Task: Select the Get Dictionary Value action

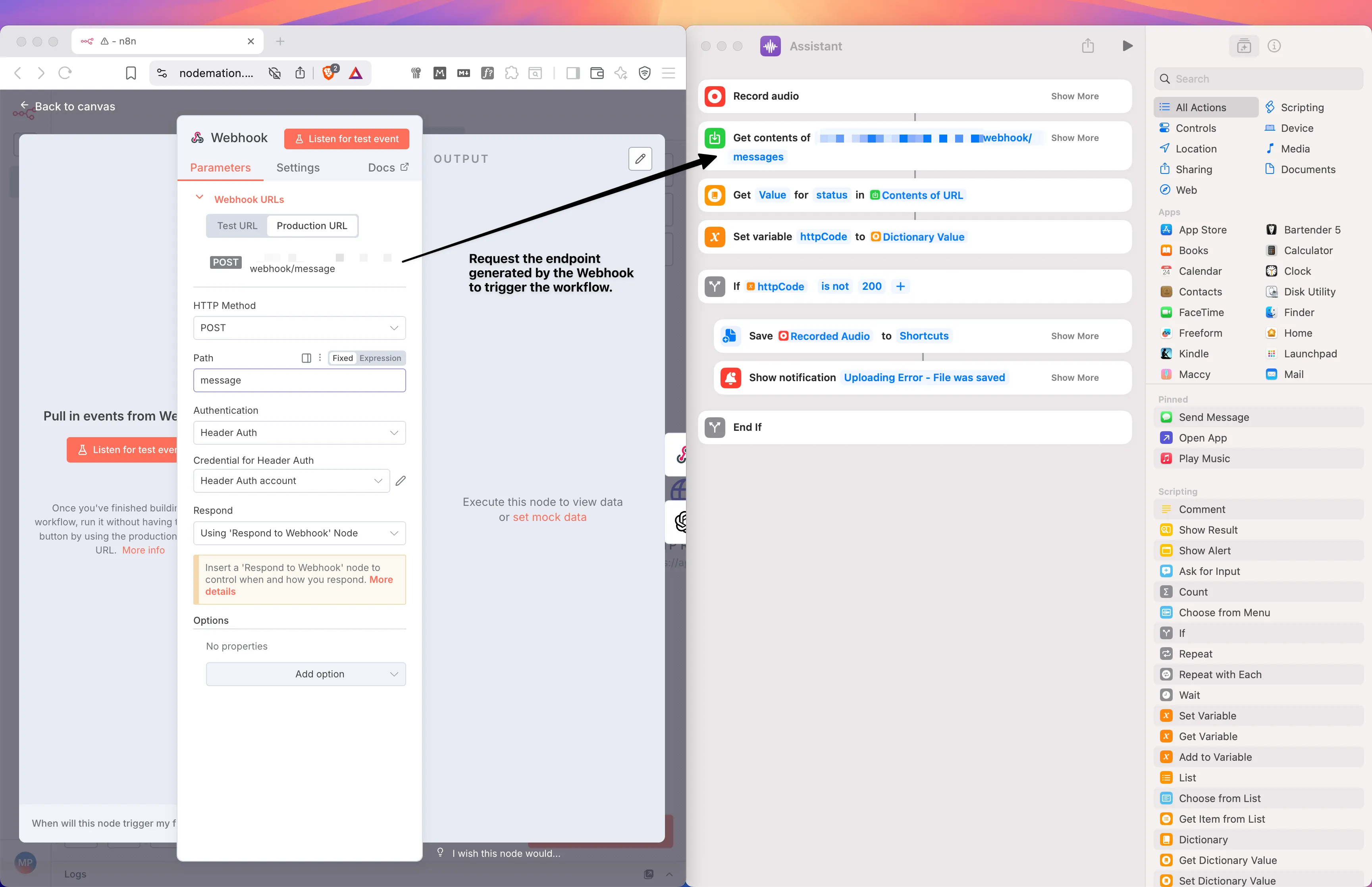Action: point(1258,860)
